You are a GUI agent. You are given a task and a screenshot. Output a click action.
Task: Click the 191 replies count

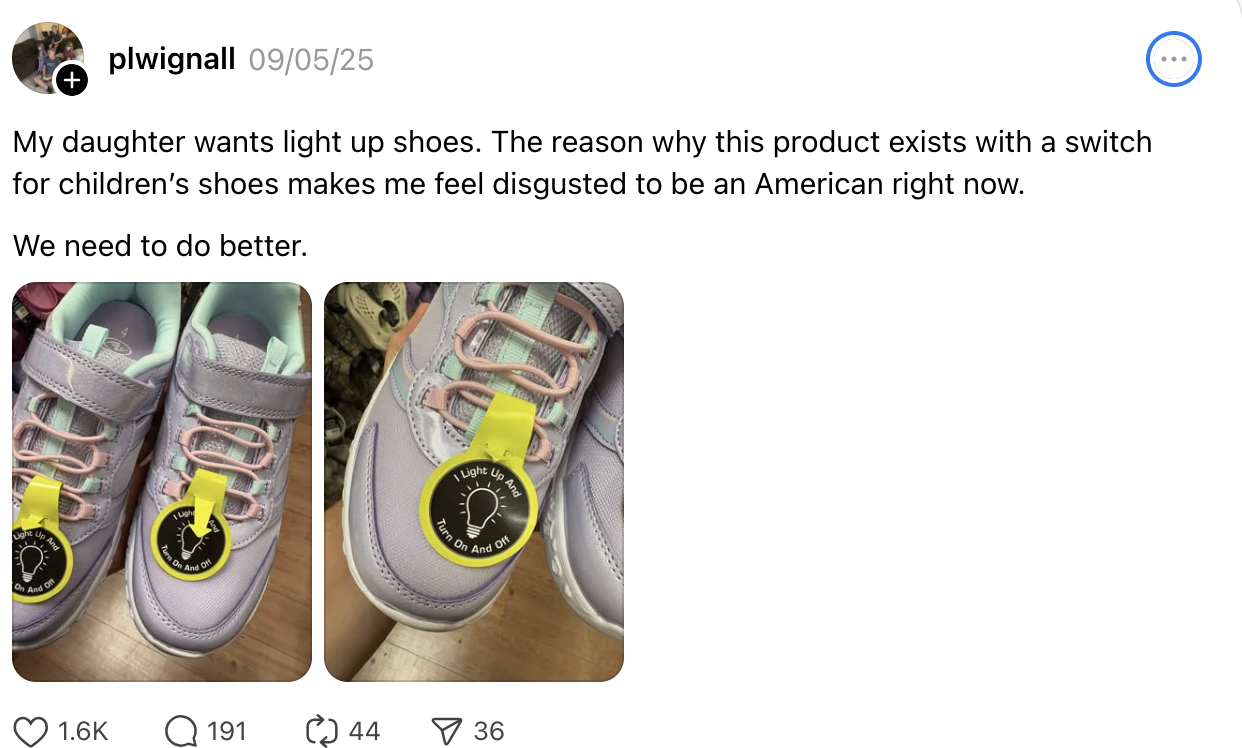coord(226,731)
